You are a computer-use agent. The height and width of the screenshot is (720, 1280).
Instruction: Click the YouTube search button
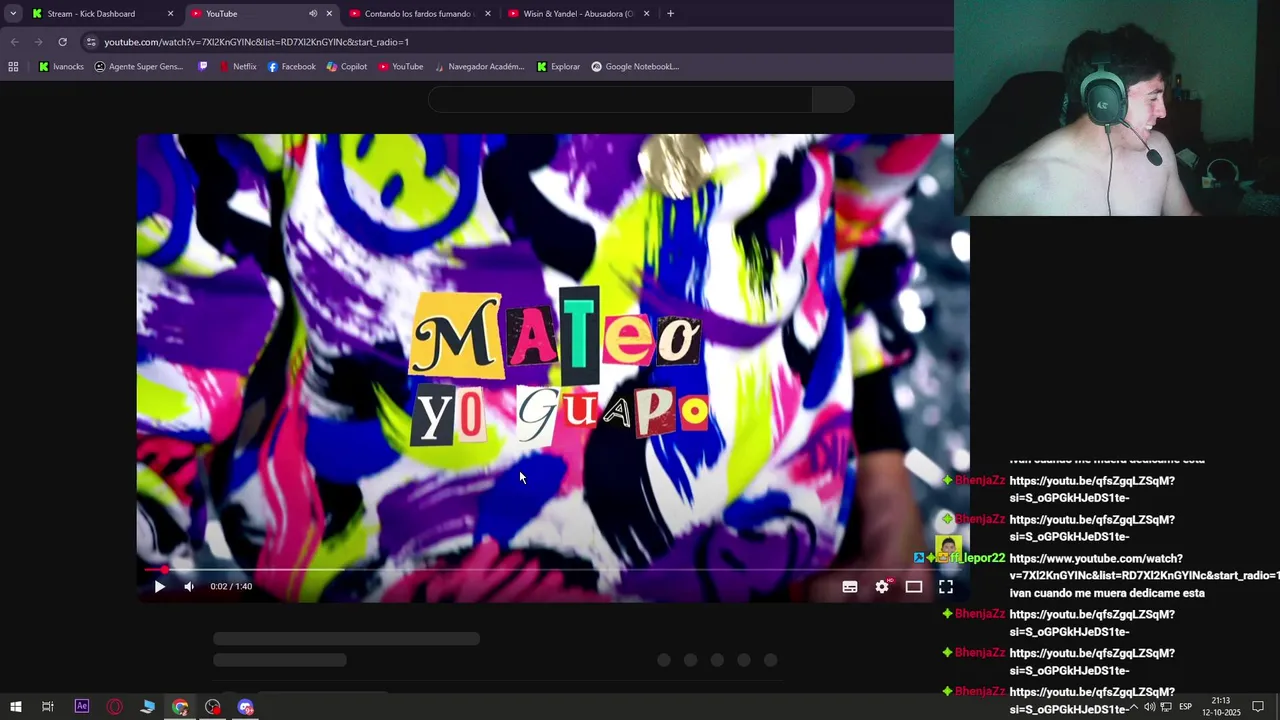click(x=833, y=99)
